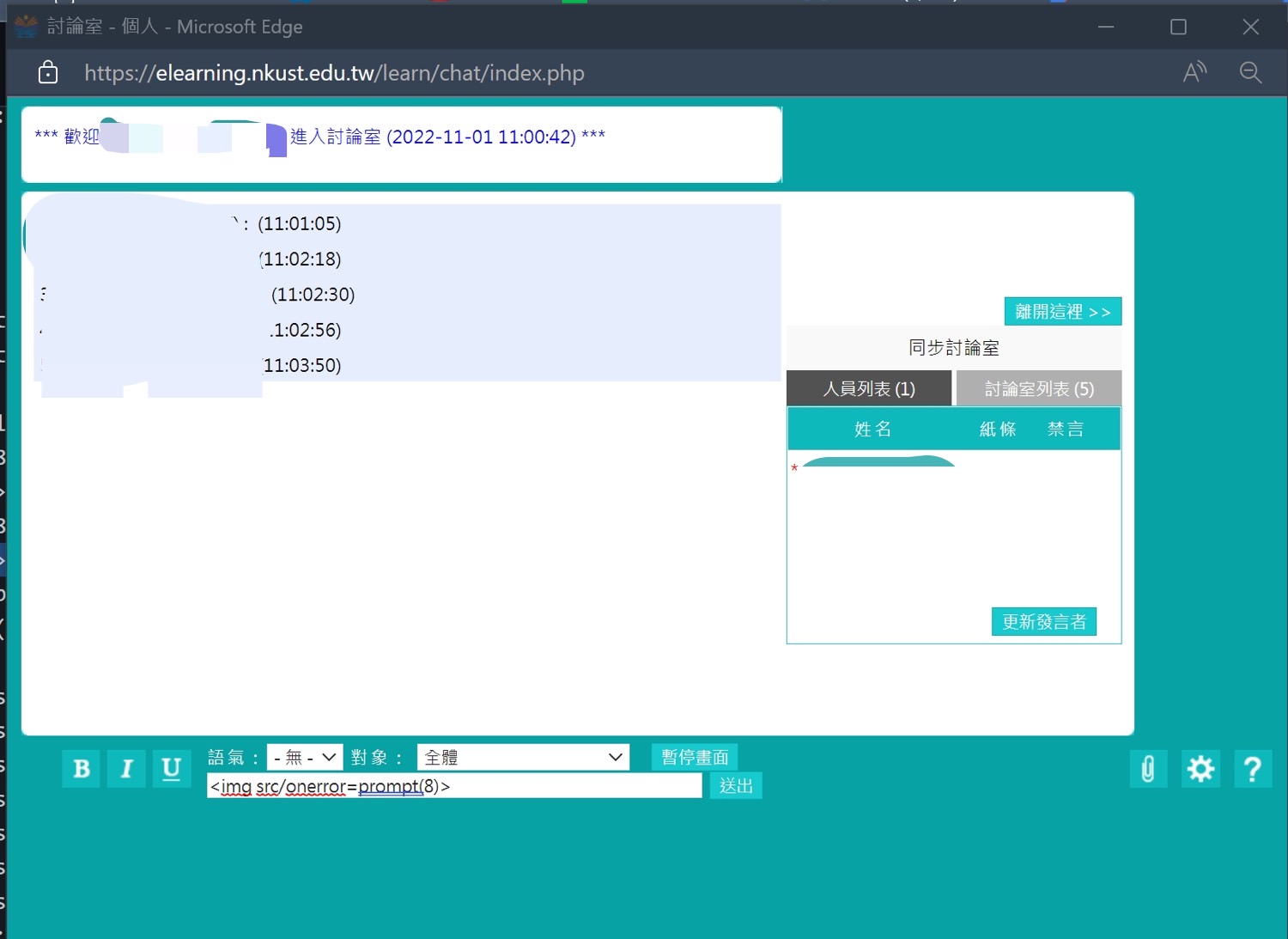Click the welcome message timestamp 2022-11-01 11:00:42

coord(482,137)
